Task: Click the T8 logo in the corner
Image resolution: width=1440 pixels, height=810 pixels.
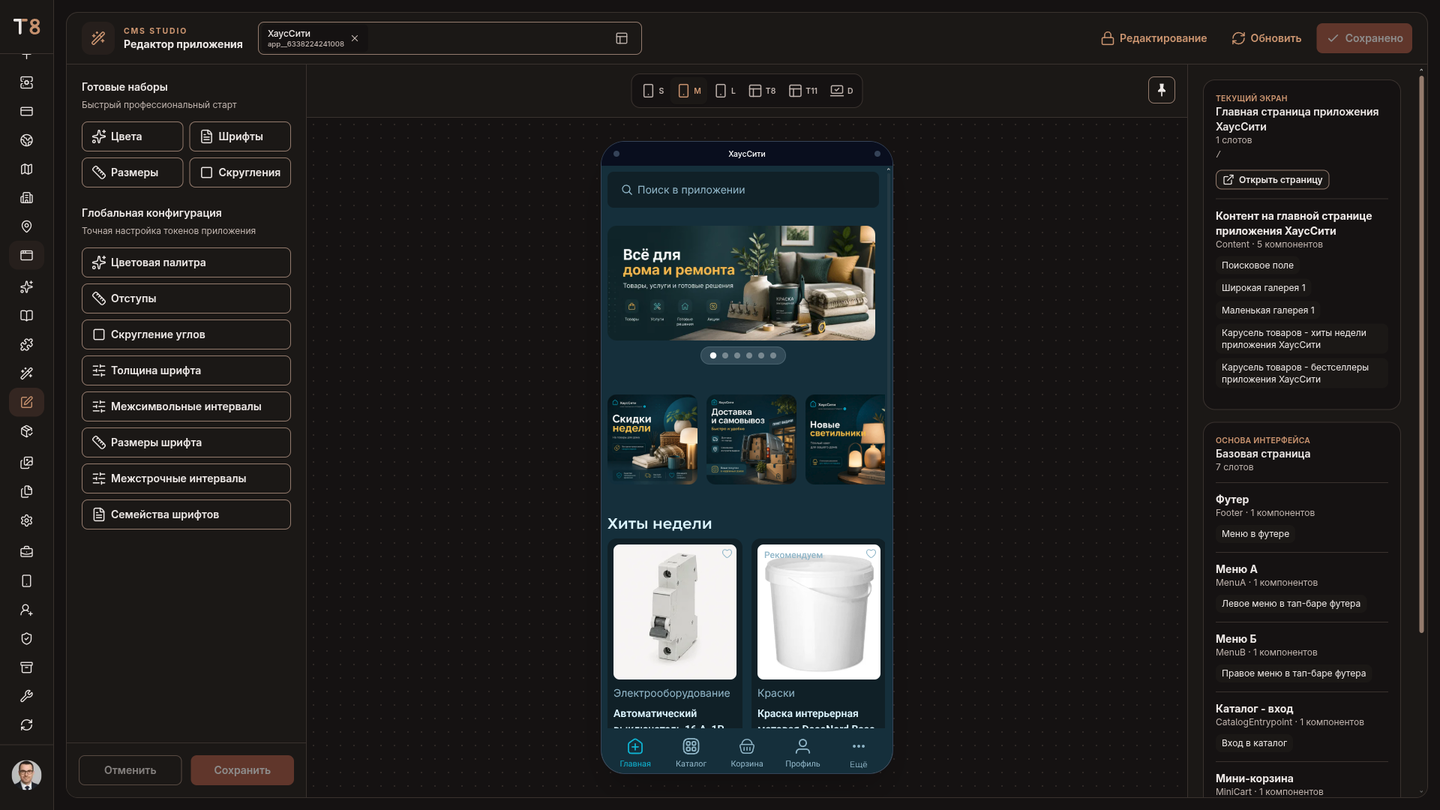Action: click(27, 27)
